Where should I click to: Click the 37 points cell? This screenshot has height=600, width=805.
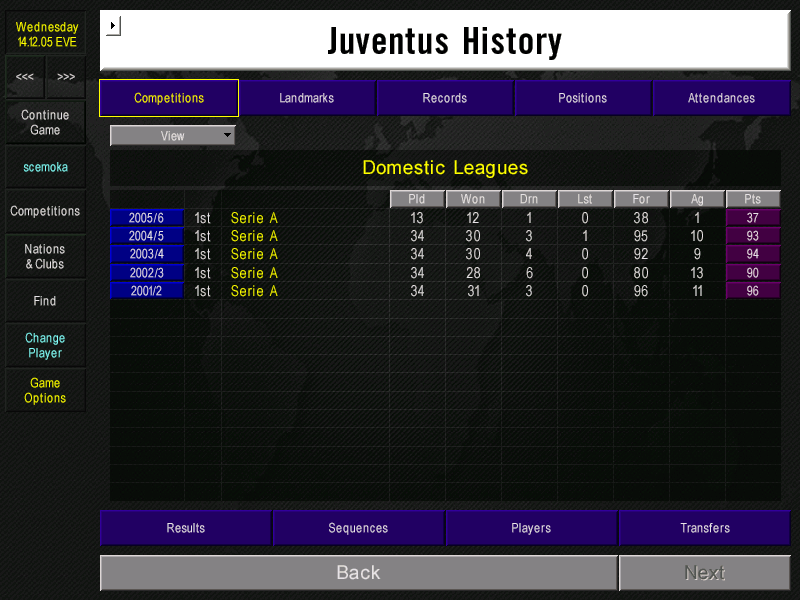click(753, 218)
